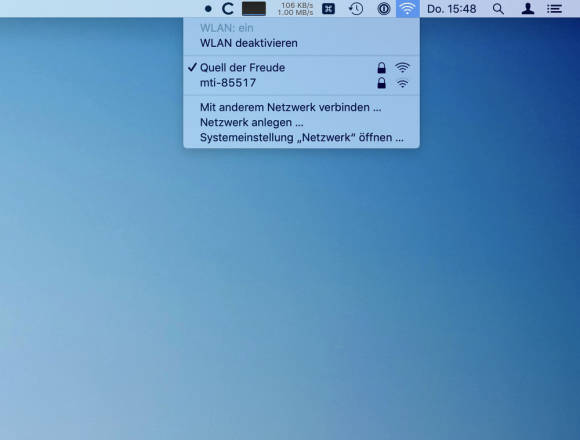The width and height of the screenshot is (580, 440).
Task: Click the black dot menu bar icon
Action: (208, 9)
